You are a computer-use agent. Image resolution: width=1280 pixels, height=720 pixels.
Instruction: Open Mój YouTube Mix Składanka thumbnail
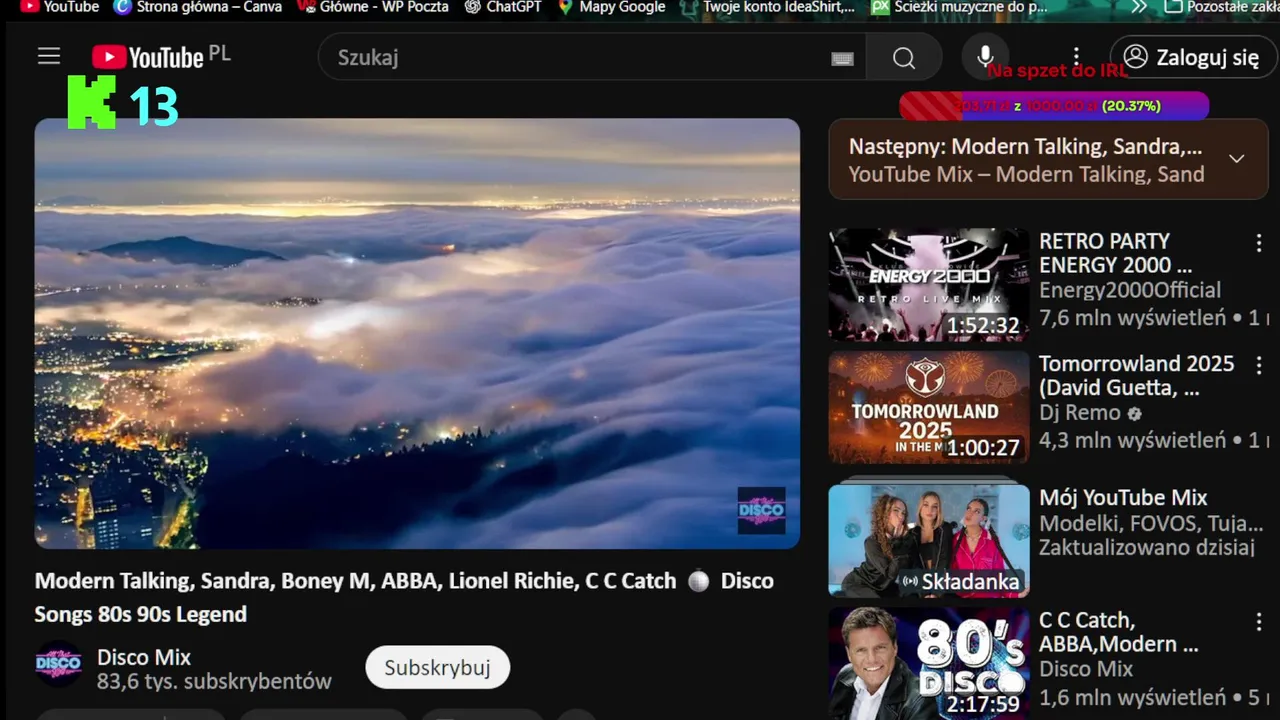tap(929, 541)
